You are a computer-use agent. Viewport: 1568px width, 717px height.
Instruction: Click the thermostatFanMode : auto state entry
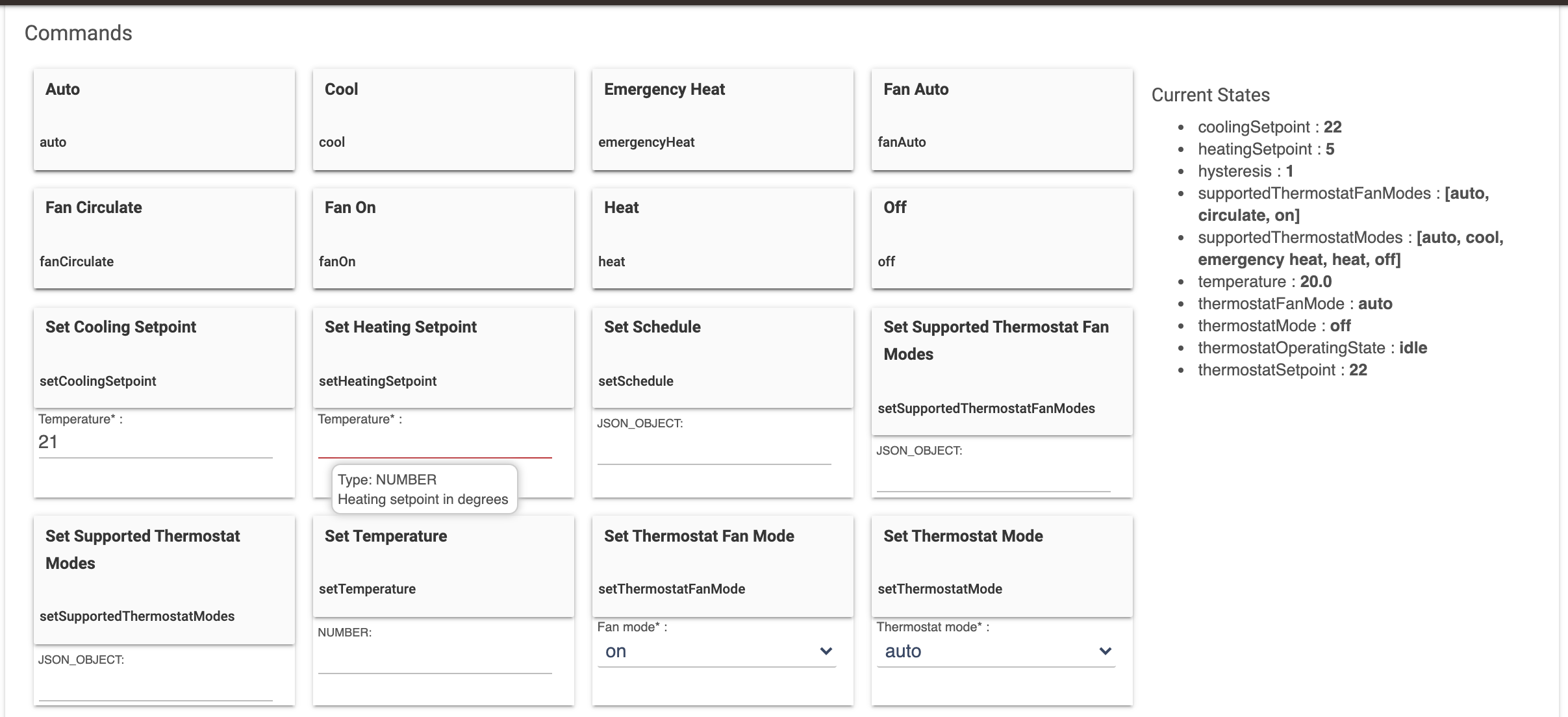pos(1295,303)
